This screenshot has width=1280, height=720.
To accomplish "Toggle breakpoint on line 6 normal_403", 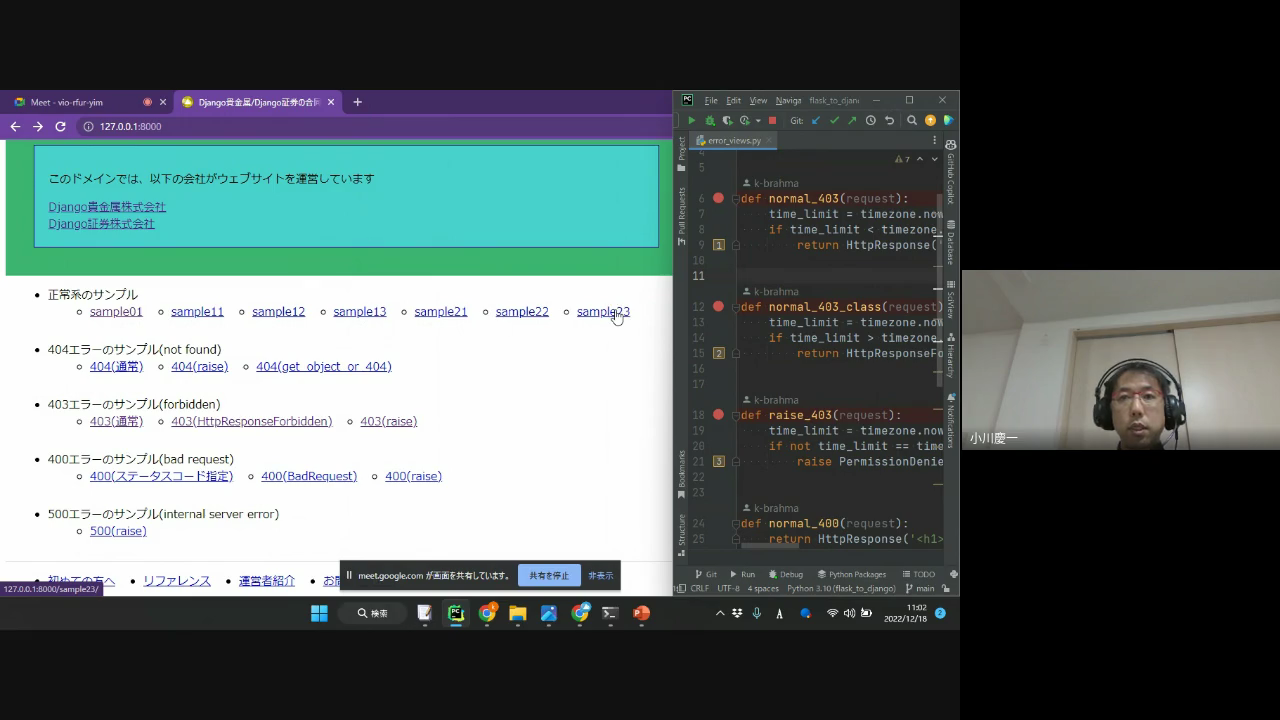I will [718, 199].
